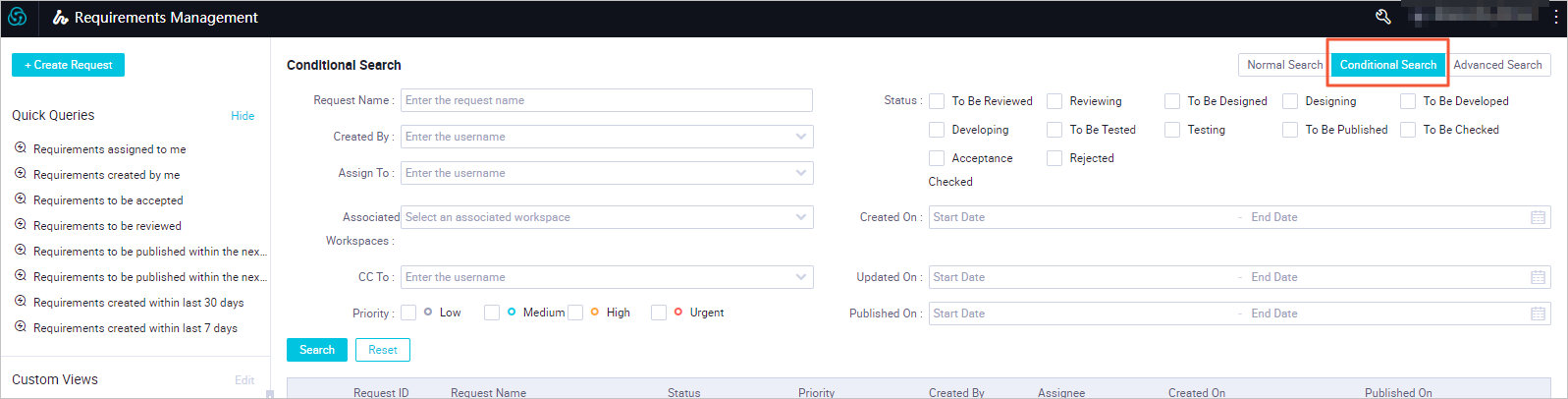This screenshot has height=399, width=1568.
Task: Open calendar icon for Updated On
Action: pyautogui.click(x=1538, y=277)
